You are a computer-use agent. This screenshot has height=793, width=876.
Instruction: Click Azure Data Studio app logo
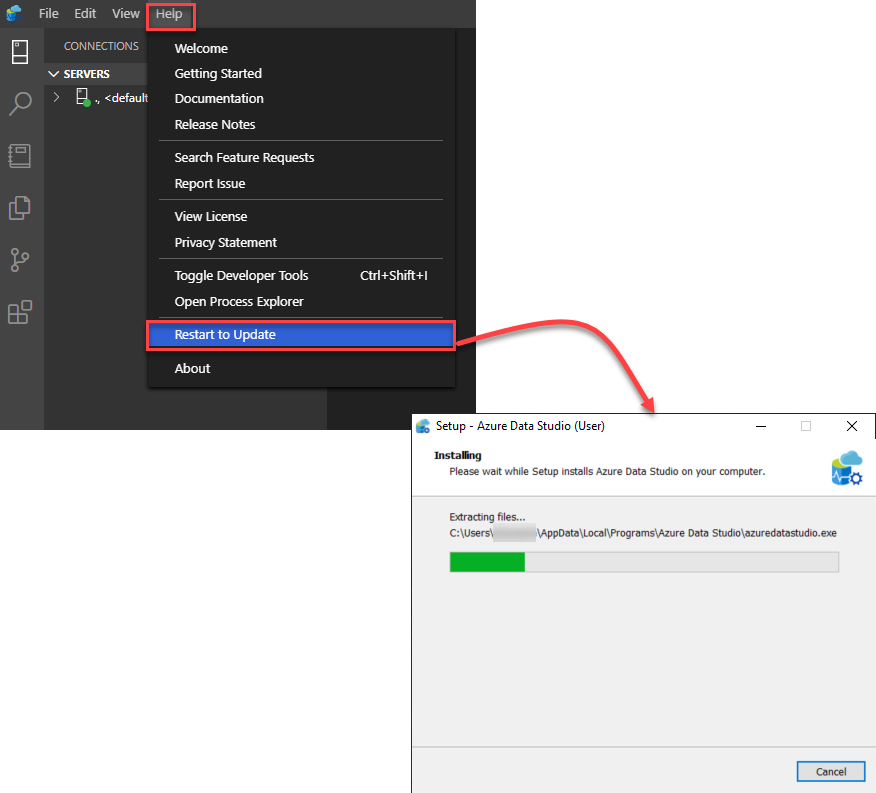tap(14, 13)
